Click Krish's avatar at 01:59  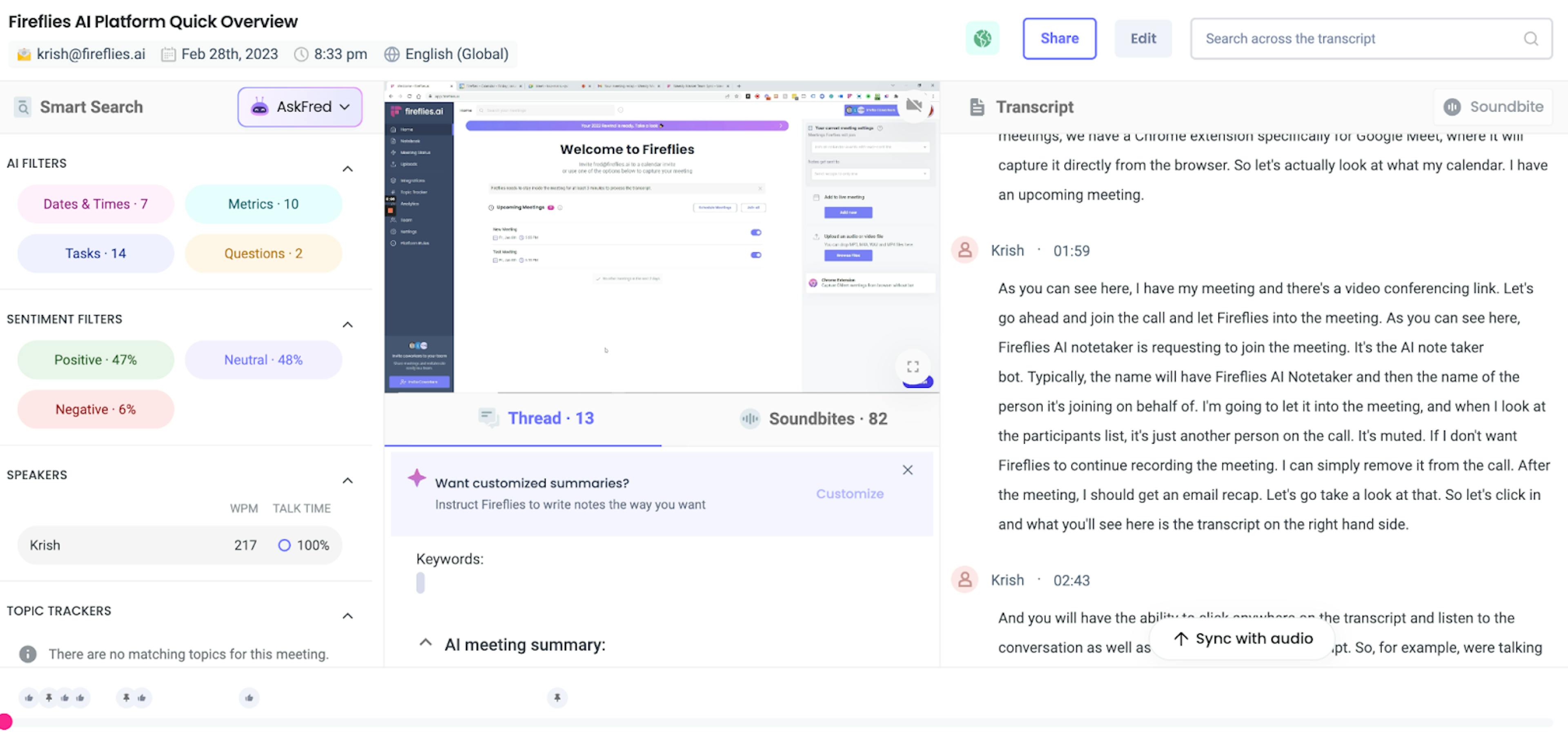(x=965, y=250)
